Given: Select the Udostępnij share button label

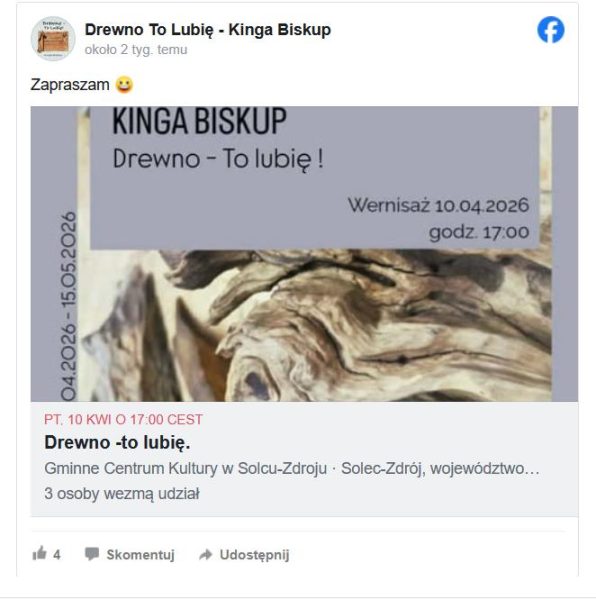Looking at the screenshot, I should pyautogui.click(x=254, y=555).
